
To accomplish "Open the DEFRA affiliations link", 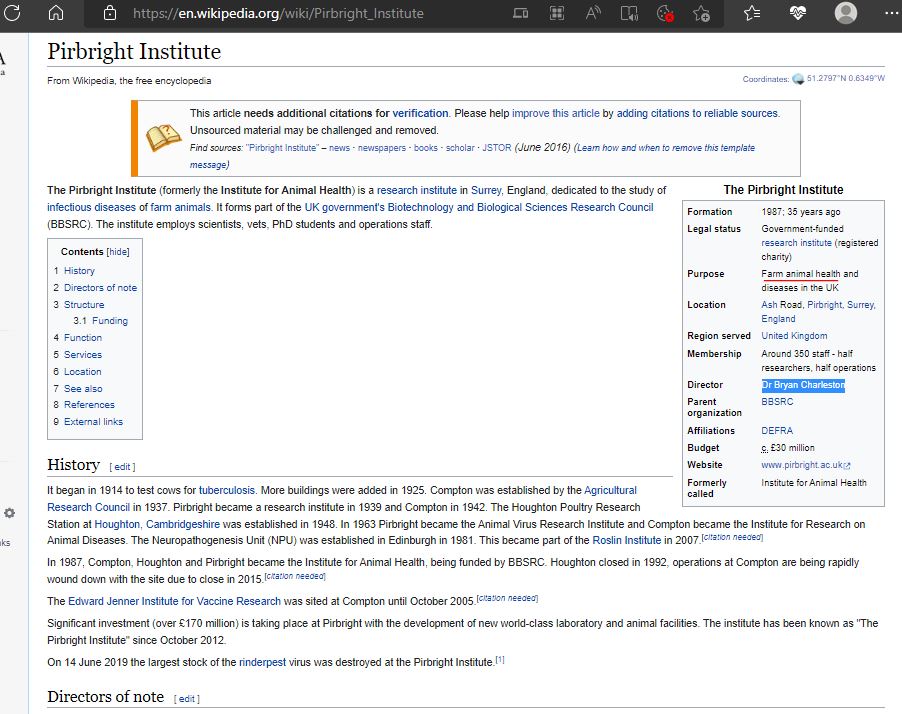I will pyautogui.click(x=777, y=431).
